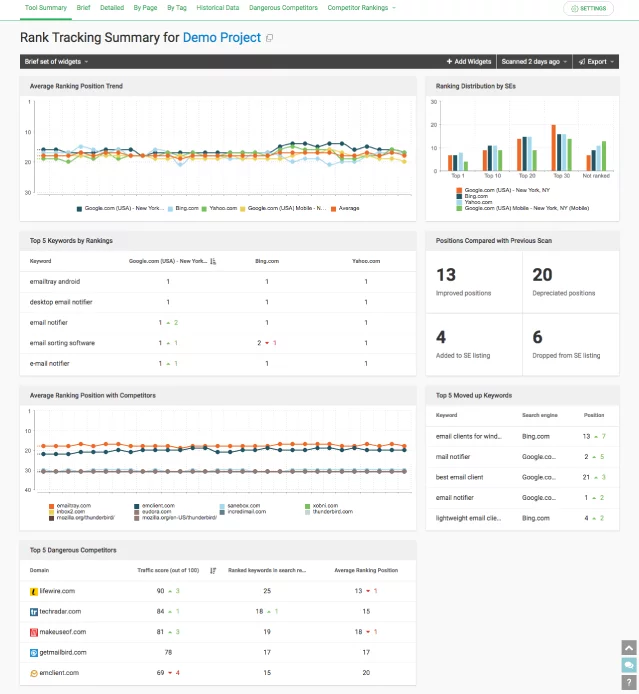Click lifewire.com favicon icon
Screen dimensions: 639x694
click(34, 592)
